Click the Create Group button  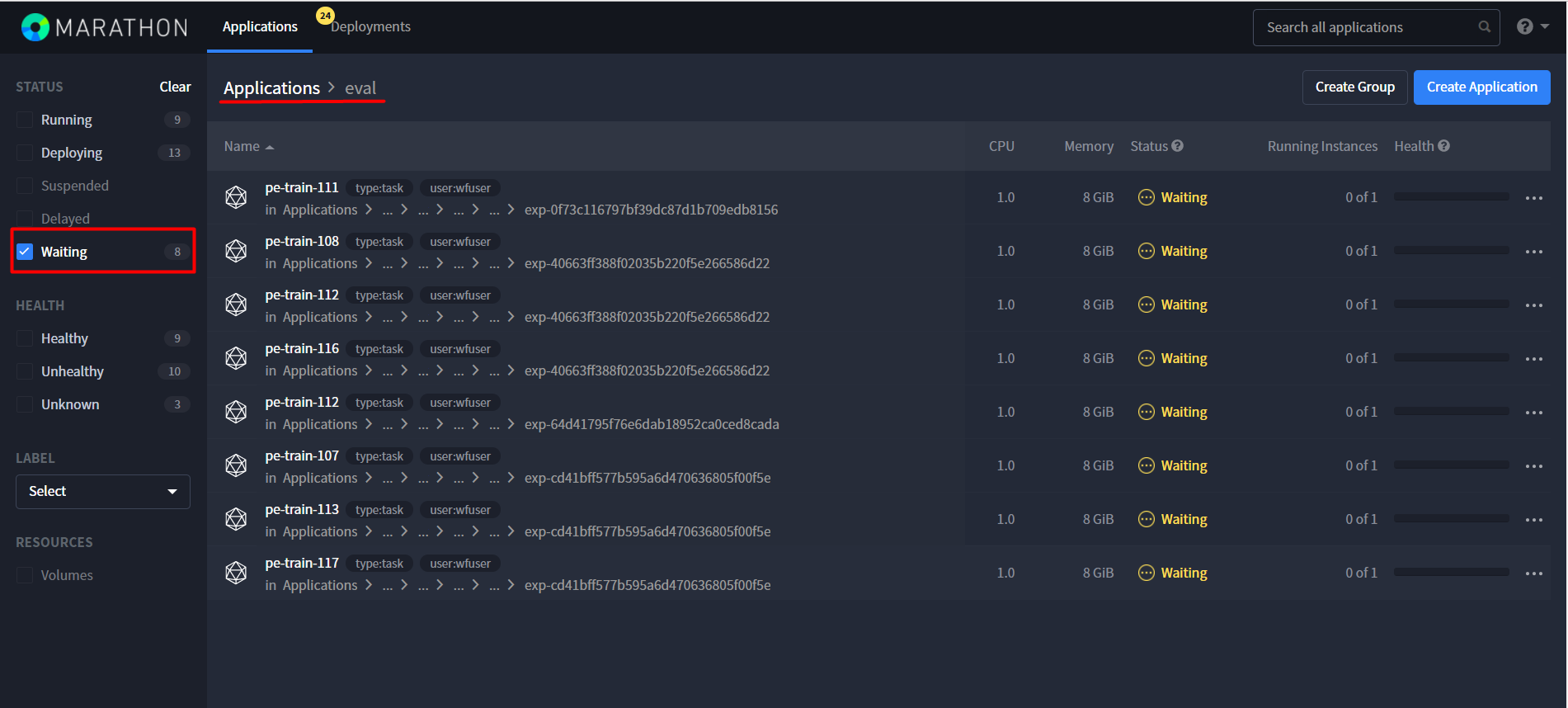(x=1354, y=87)
